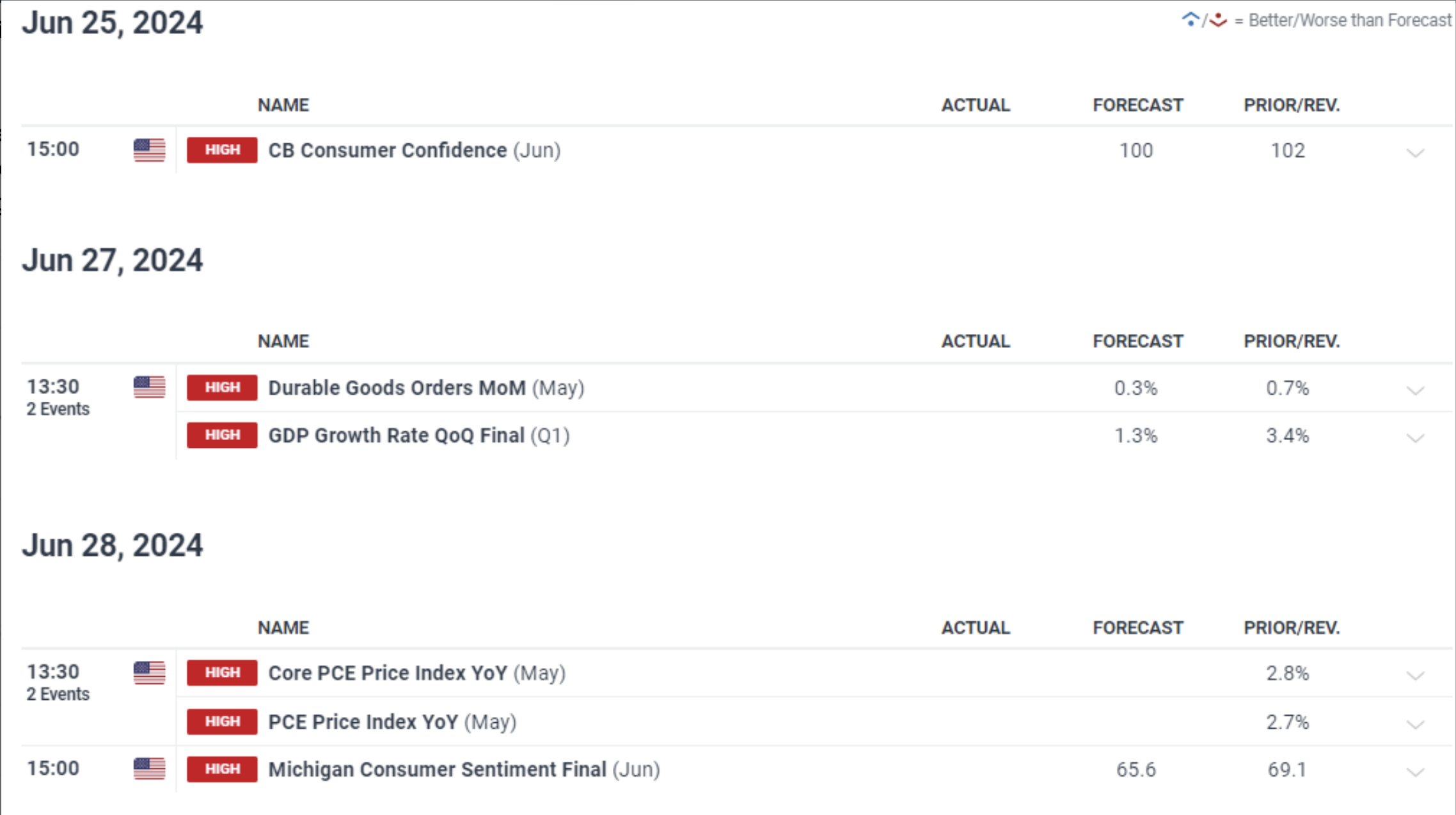Expand CB Consumer Confidence row chevron
This screenshot has height=815, width=1456.
1415,153
